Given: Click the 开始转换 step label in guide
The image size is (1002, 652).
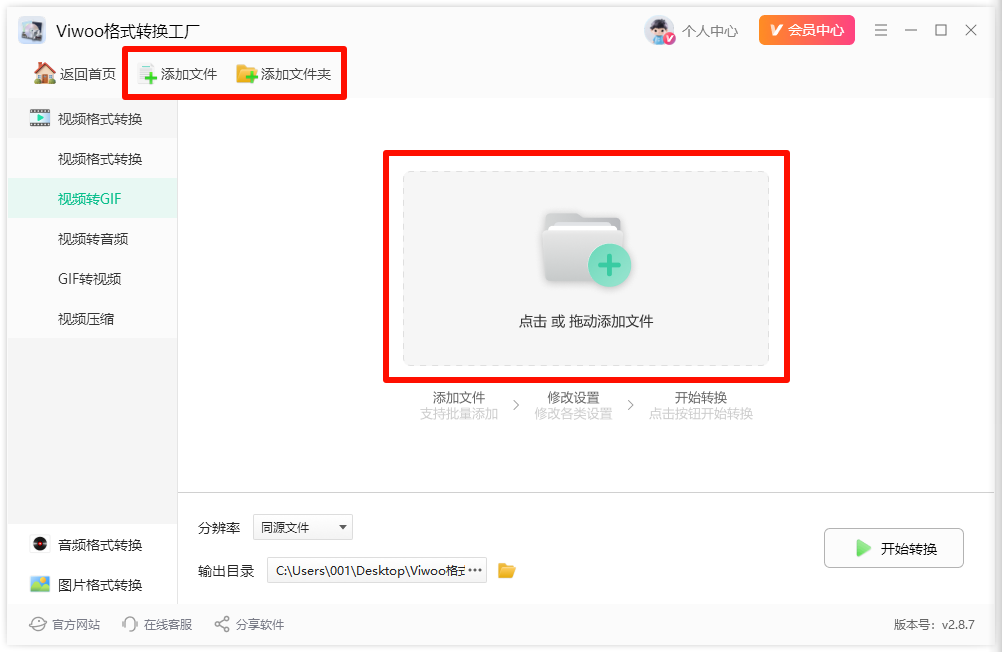Looking at the screenshot, I should 700,397.
